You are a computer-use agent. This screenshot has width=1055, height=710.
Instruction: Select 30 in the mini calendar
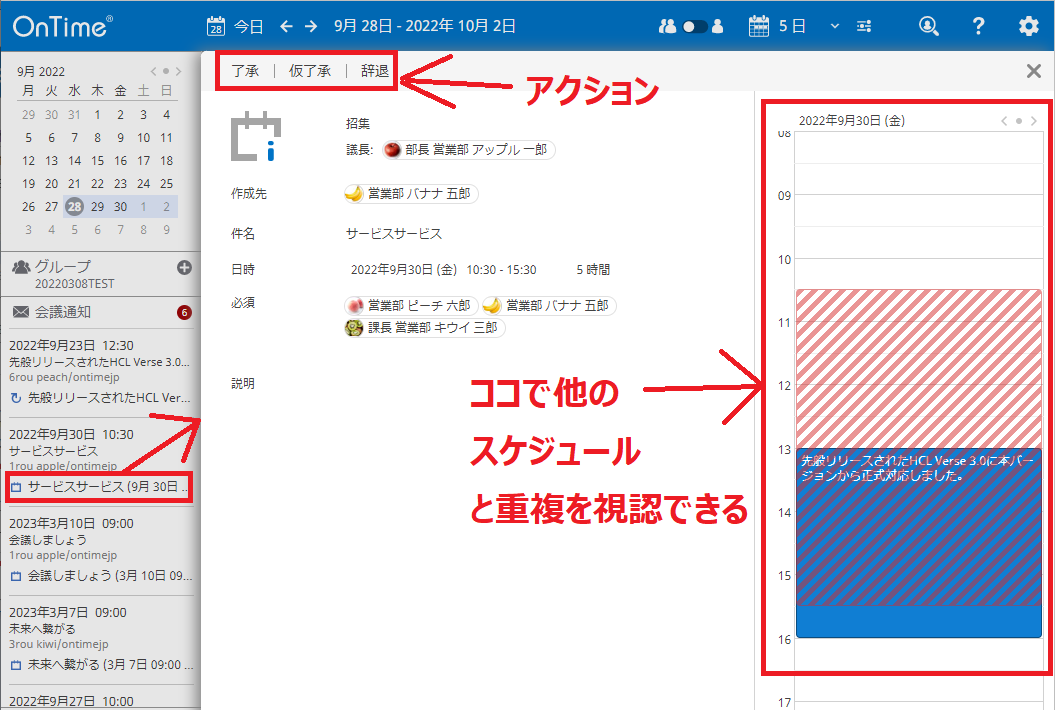point(120,207)
